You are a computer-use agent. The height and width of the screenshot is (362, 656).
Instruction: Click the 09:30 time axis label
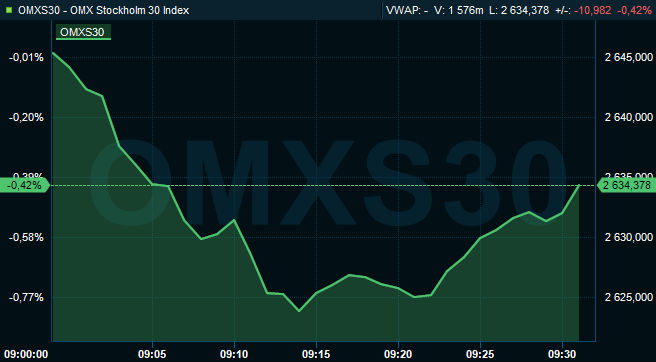pyautogui.click(x=562, y=355)
